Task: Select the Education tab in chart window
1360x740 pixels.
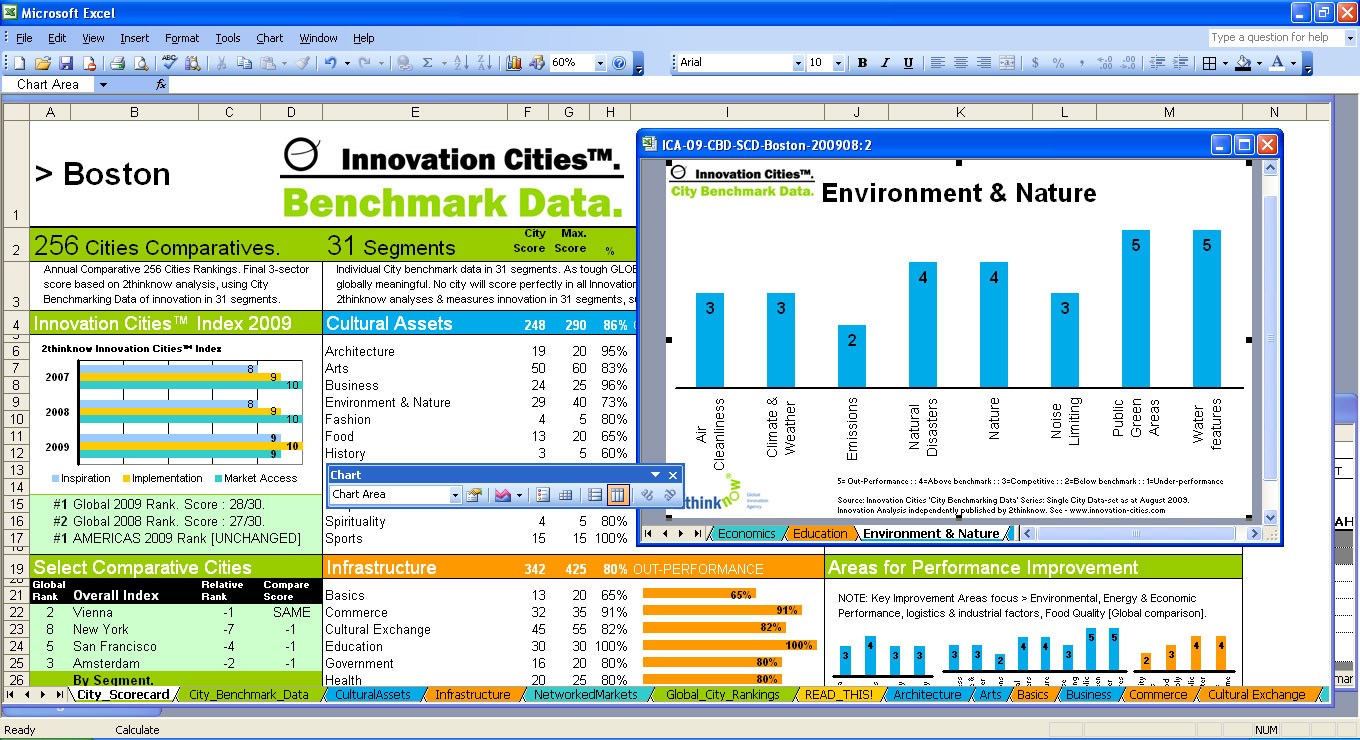Action: click(819, 534)
